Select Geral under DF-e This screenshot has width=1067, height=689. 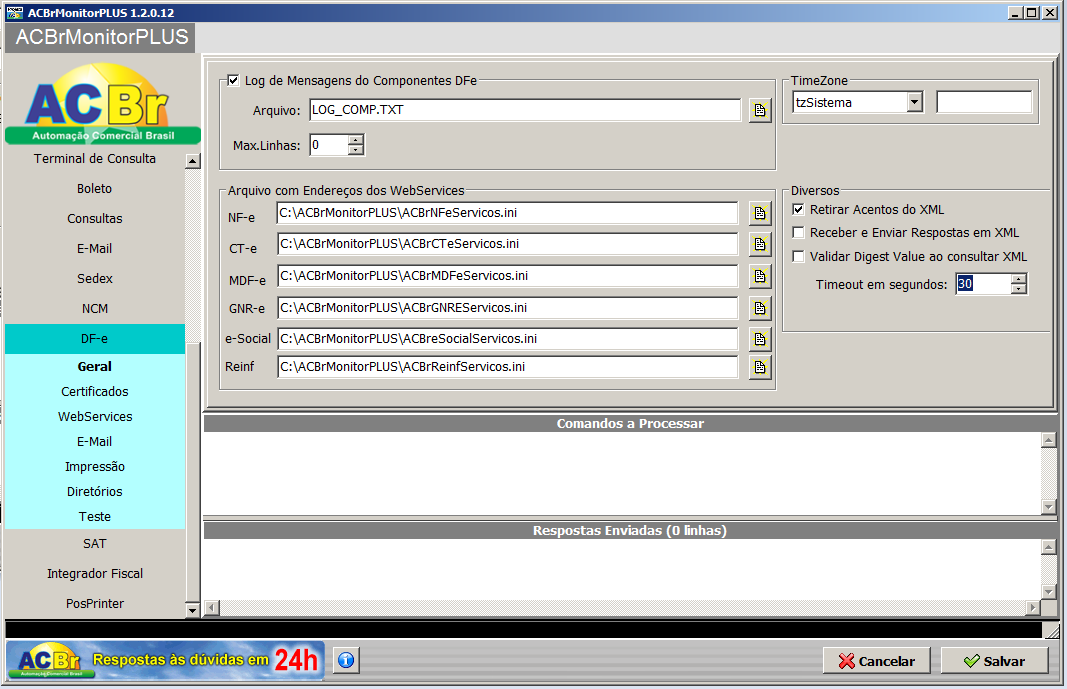click(x=95, y=367)
